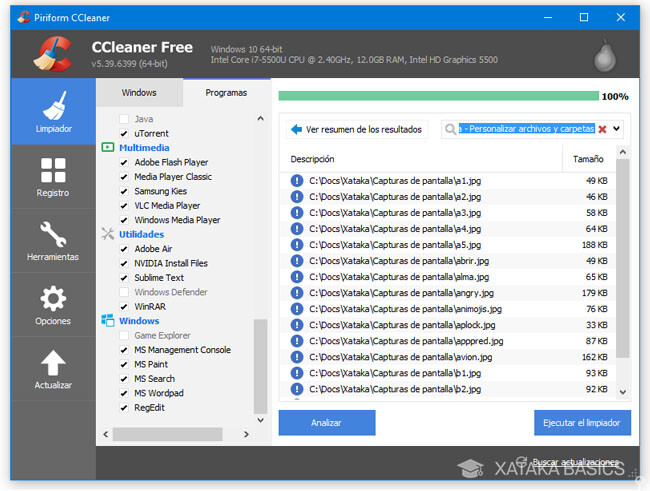The image size is (650, 491).
Task: Open the search filter dropdown arrow
Action: [x=616, y=129]
